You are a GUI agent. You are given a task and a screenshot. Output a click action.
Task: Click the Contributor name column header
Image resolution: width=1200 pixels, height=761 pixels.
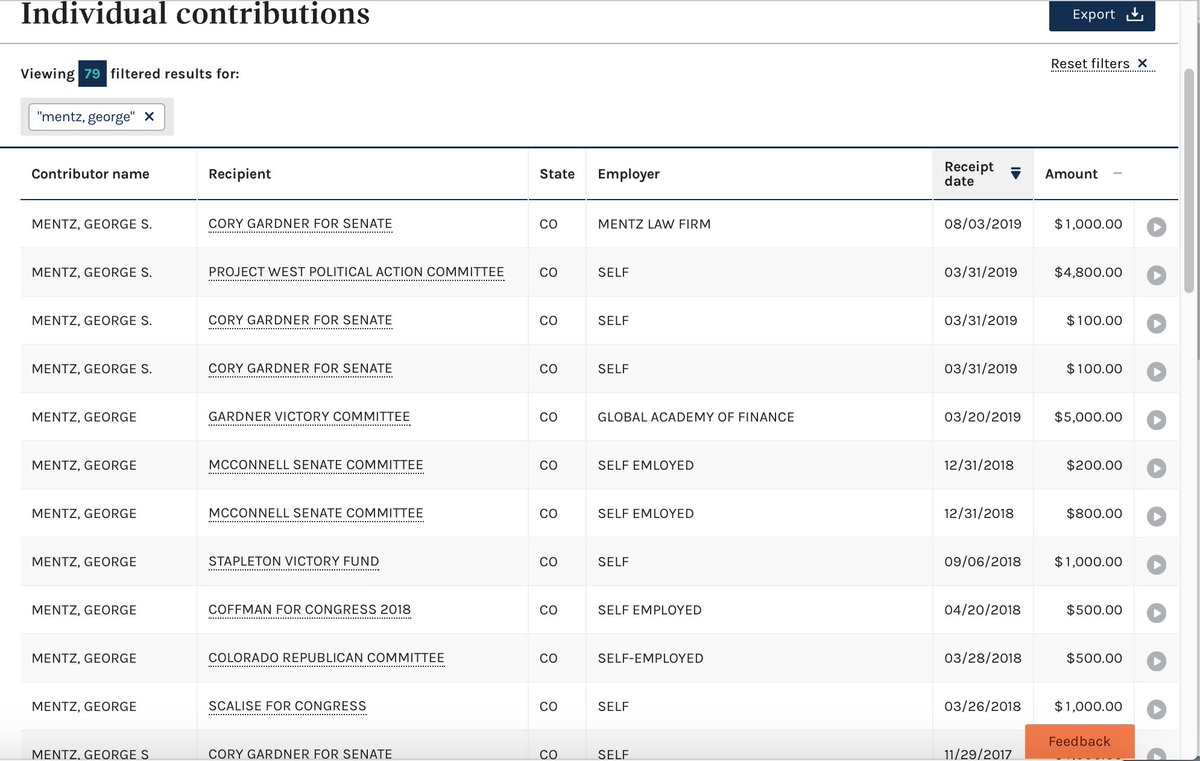90,174
